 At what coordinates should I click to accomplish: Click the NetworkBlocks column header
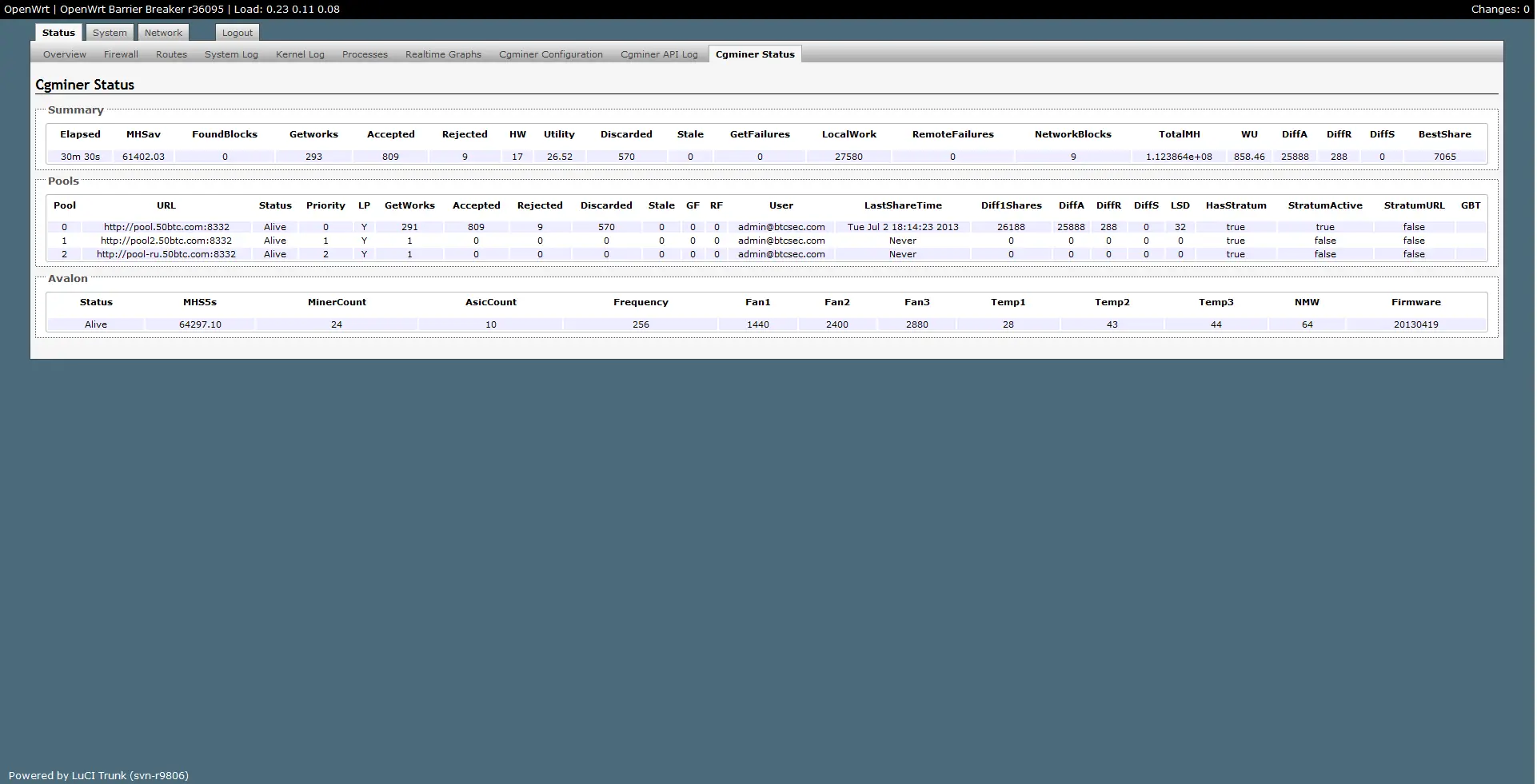click(x=1072, y=134)
